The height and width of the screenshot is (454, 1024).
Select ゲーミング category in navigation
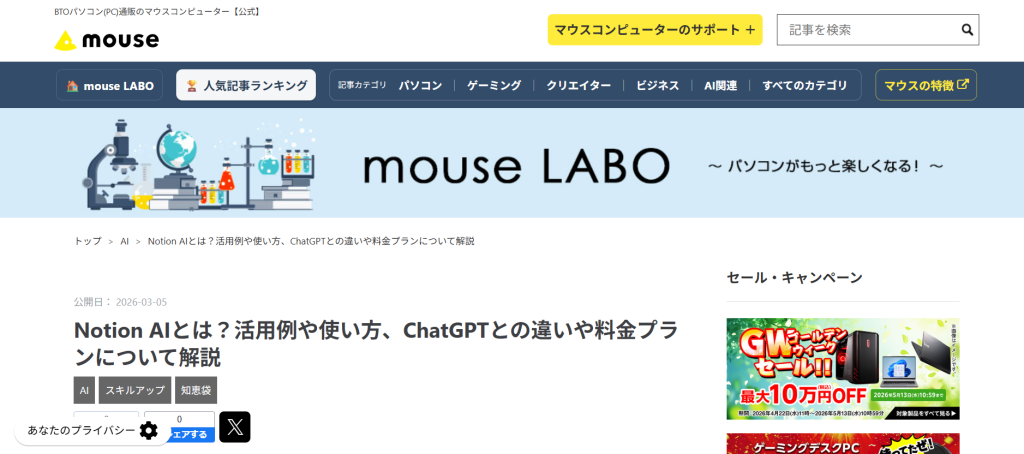click(494, 86)
